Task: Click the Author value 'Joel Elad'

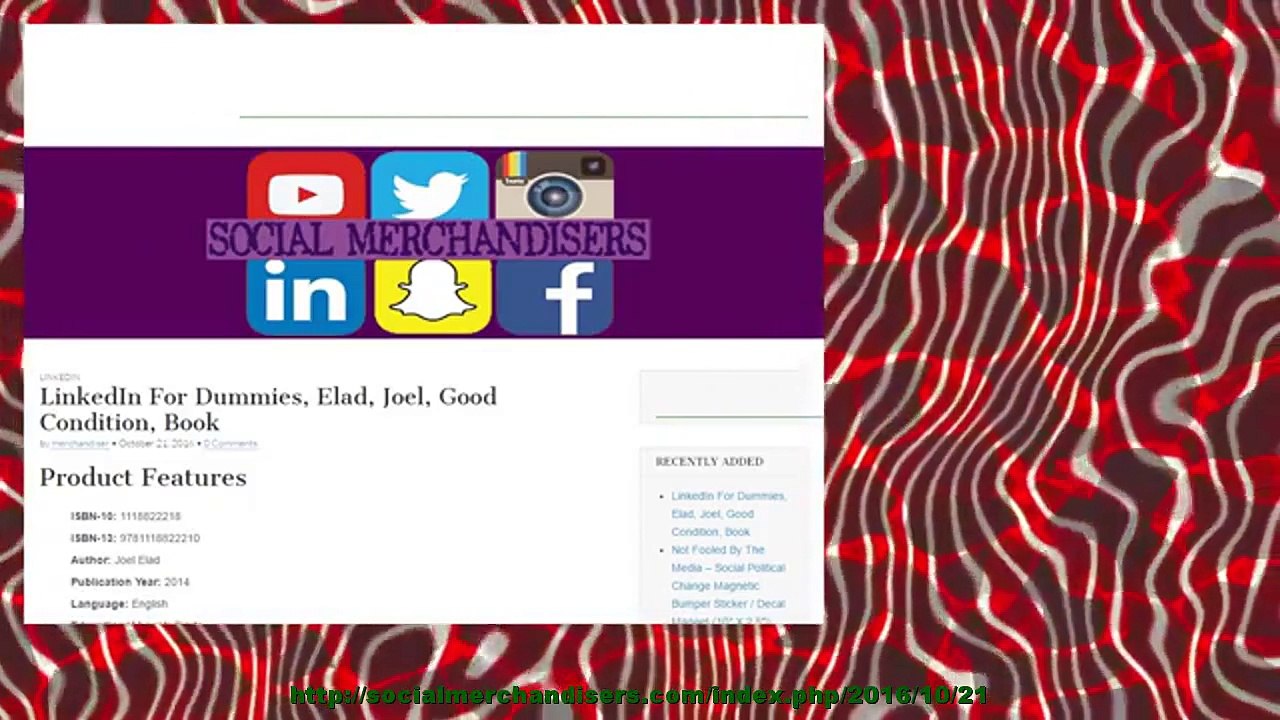Action: click(137, 560)
